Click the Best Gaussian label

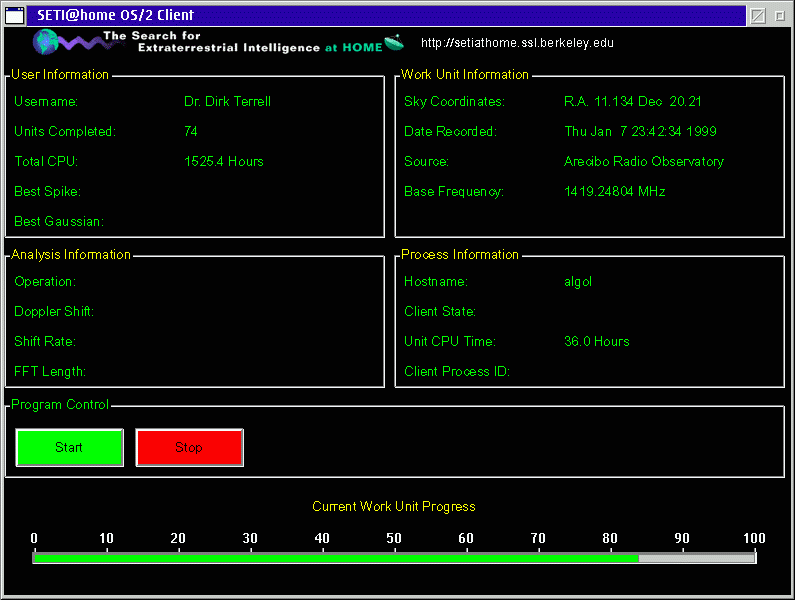59,222
